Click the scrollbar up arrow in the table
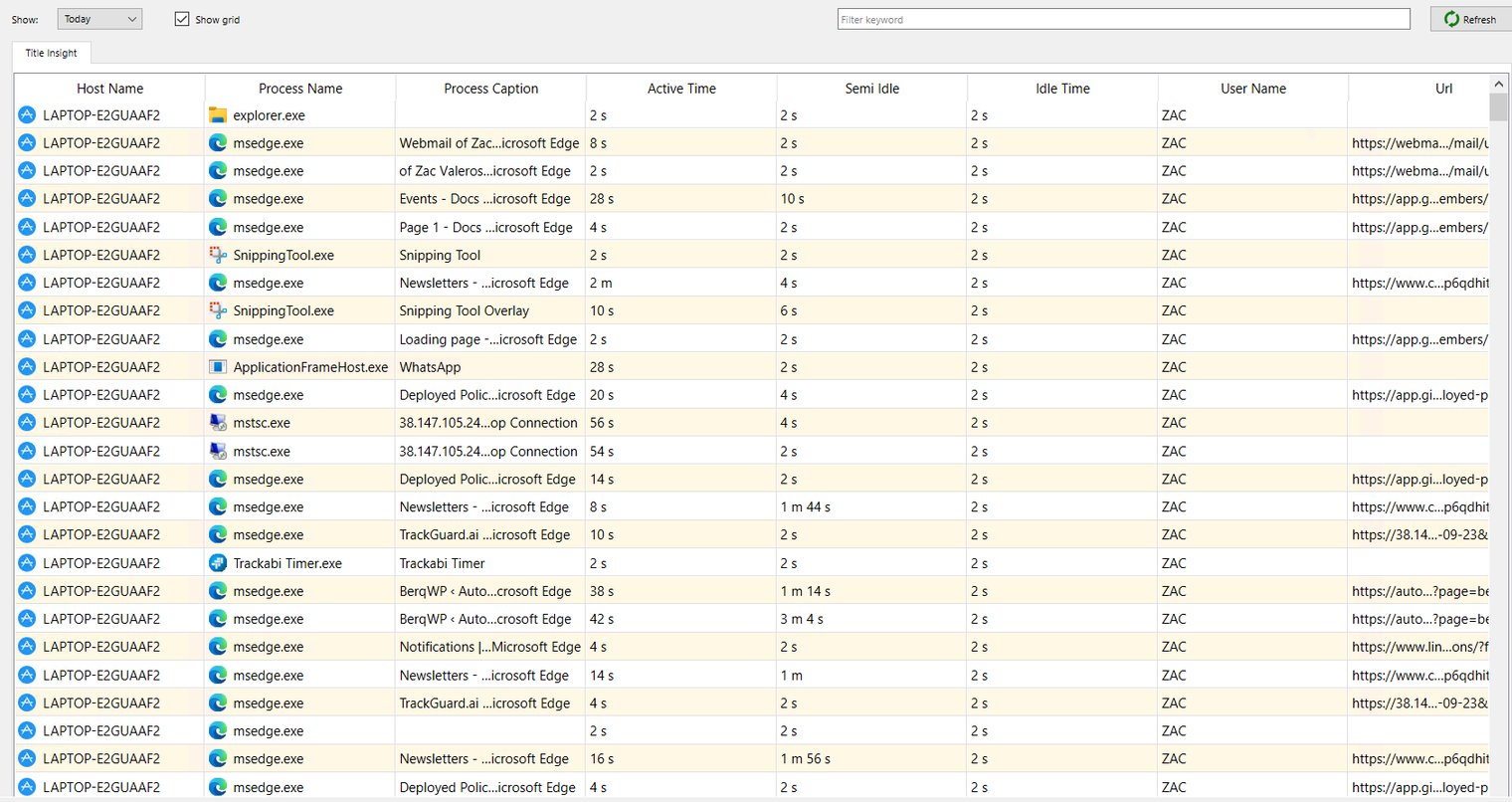The image size is (1512, 802). 1498,85
